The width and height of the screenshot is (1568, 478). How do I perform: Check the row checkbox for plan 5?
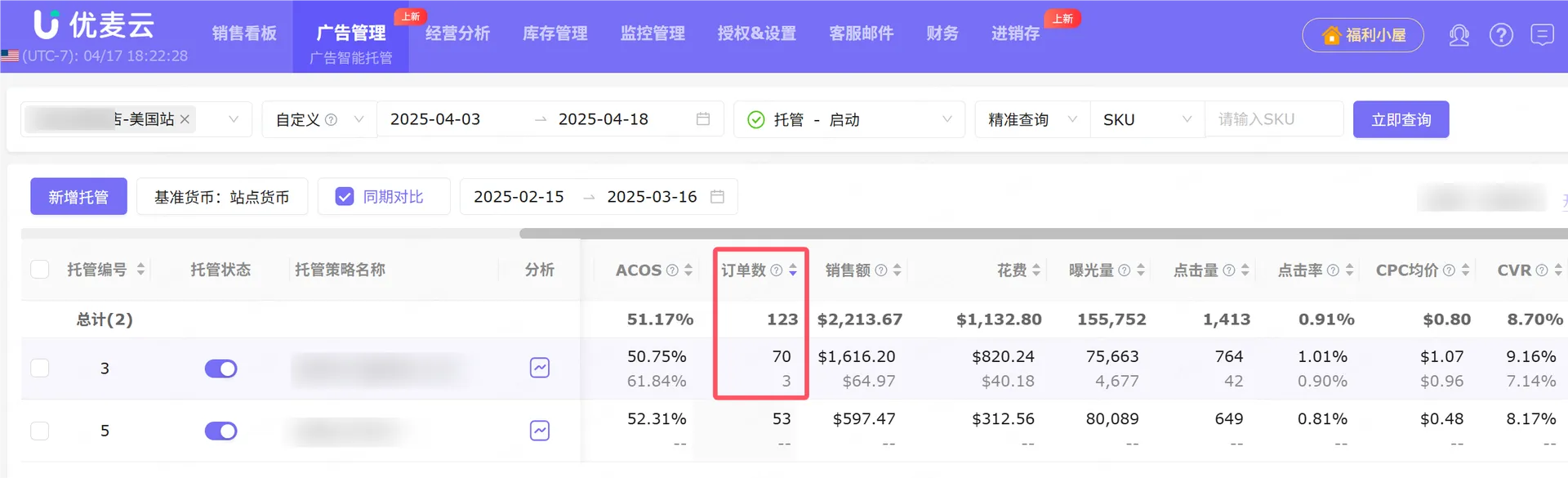tap(40, 431)
